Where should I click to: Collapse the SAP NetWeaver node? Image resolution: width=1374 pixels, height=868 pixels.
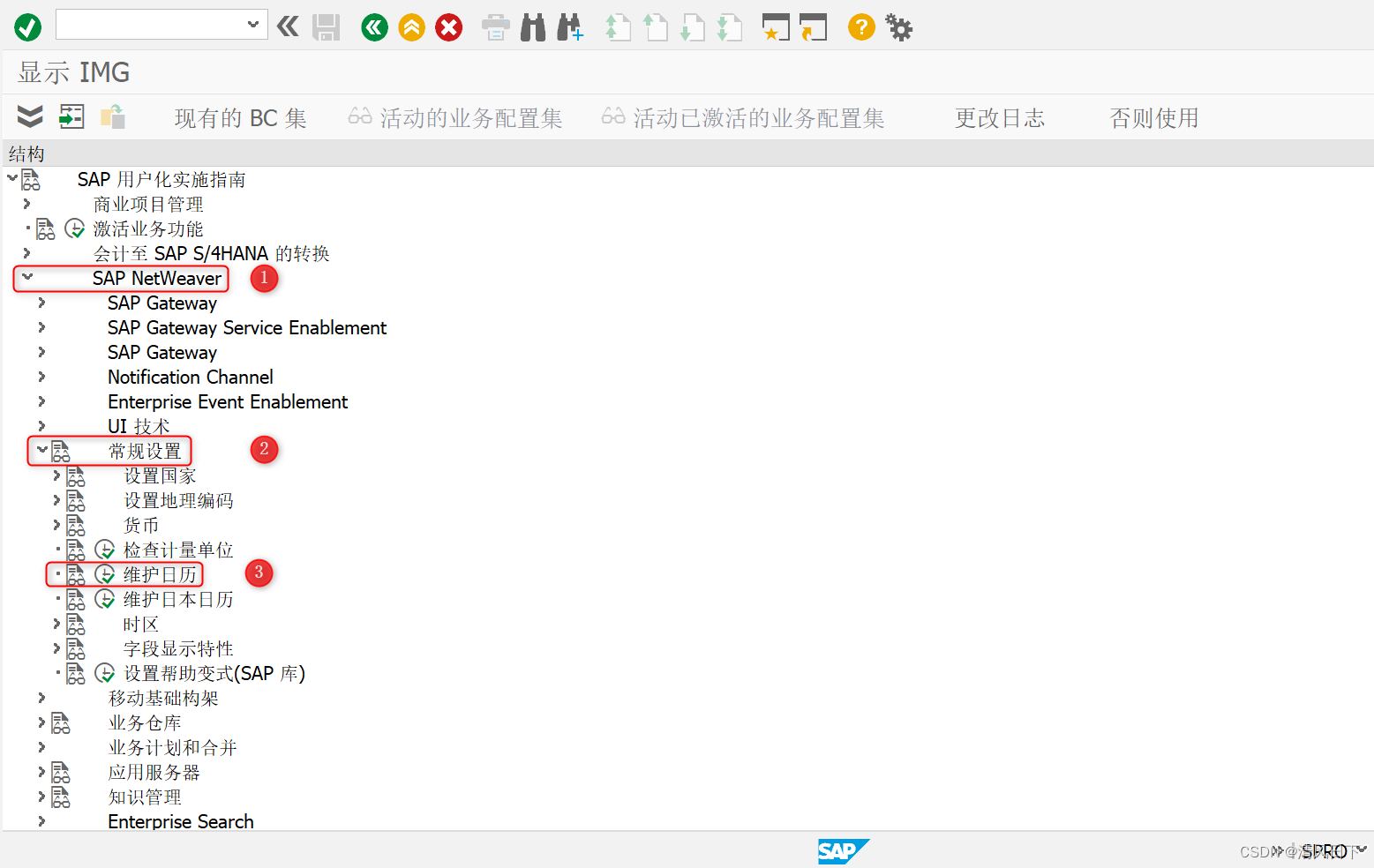27,277
